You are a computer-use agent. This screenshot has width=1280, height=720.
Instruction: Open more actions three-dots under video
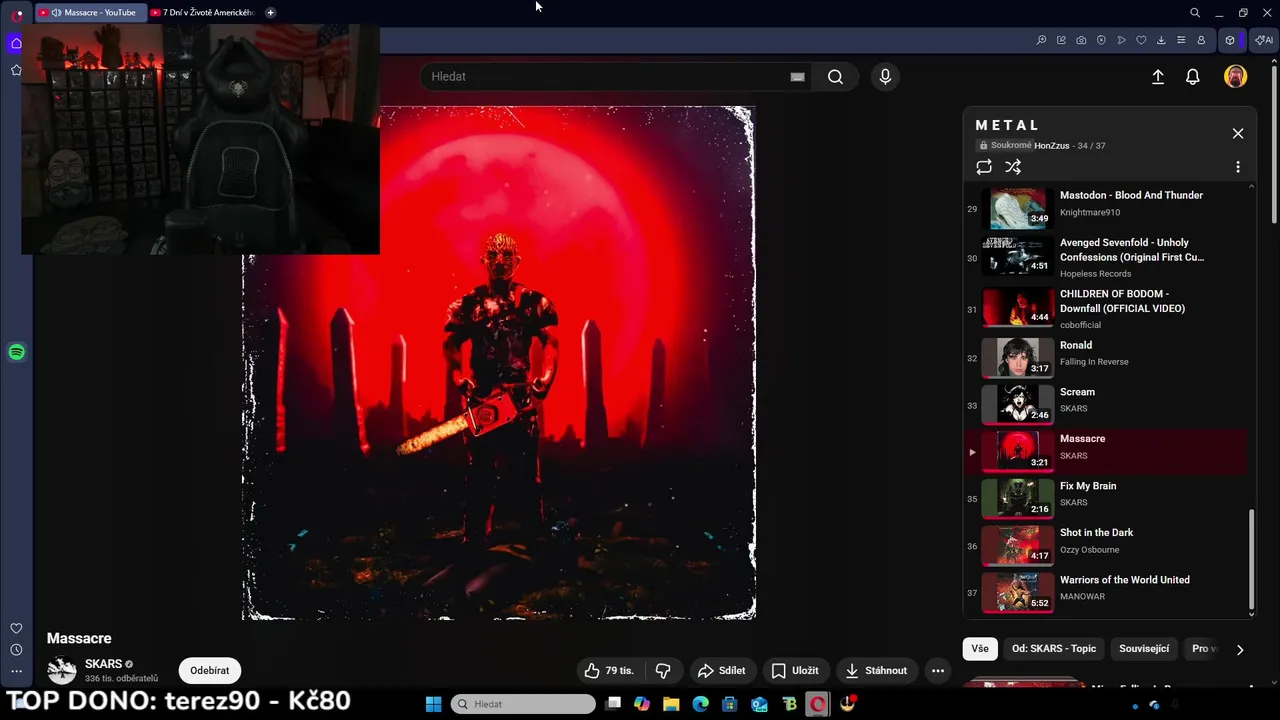point(938,671)
